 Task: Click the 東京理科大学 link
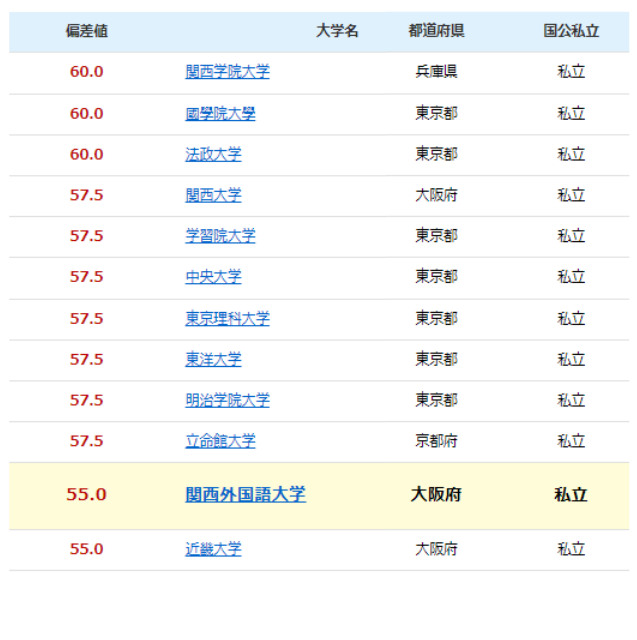(x=227, y=318)
